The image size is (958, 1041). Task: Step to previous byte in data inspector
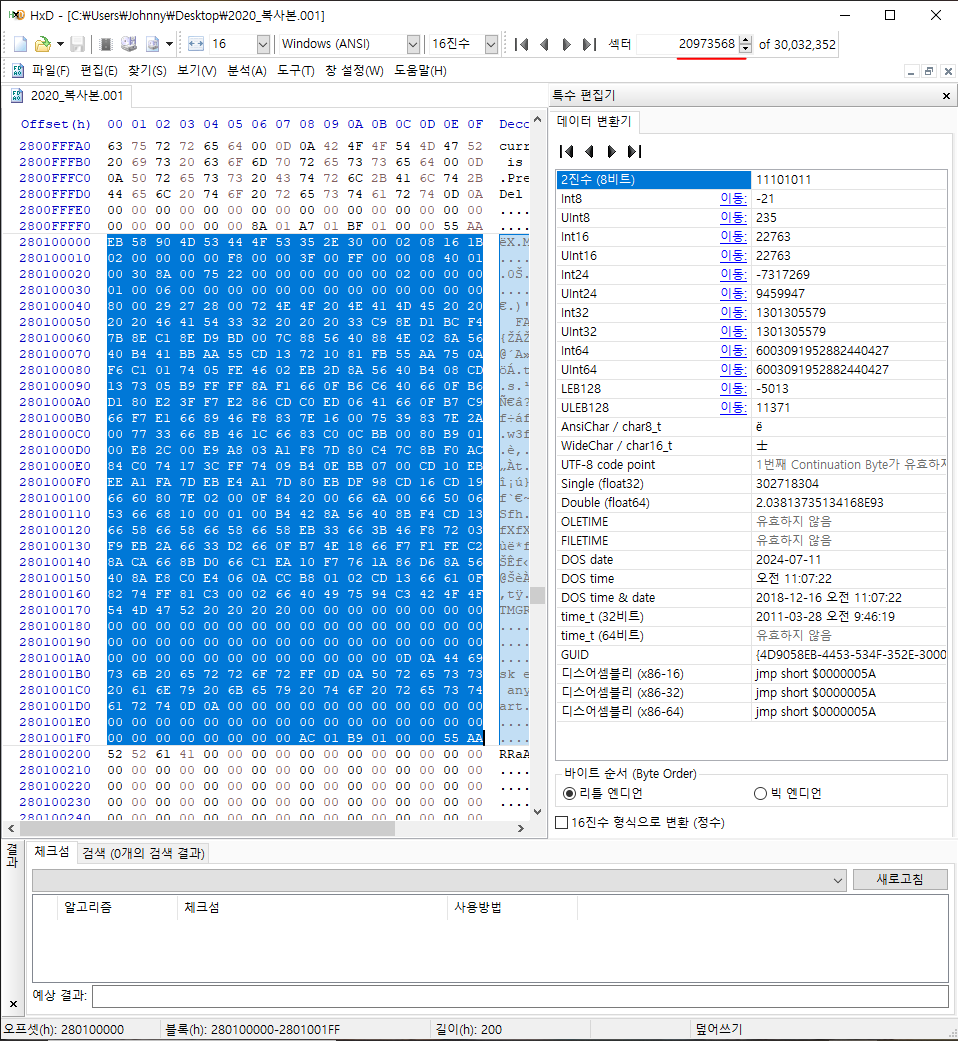(589, 151)
